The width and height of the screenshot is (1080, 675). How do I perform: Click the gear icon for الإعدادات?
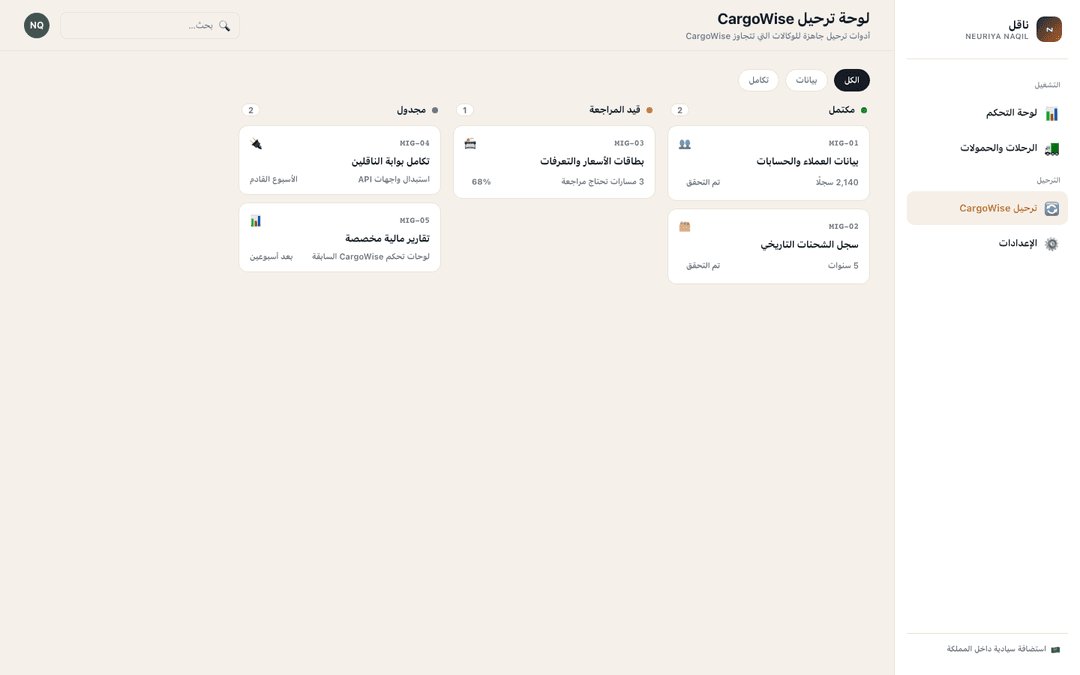point(1051,244)
